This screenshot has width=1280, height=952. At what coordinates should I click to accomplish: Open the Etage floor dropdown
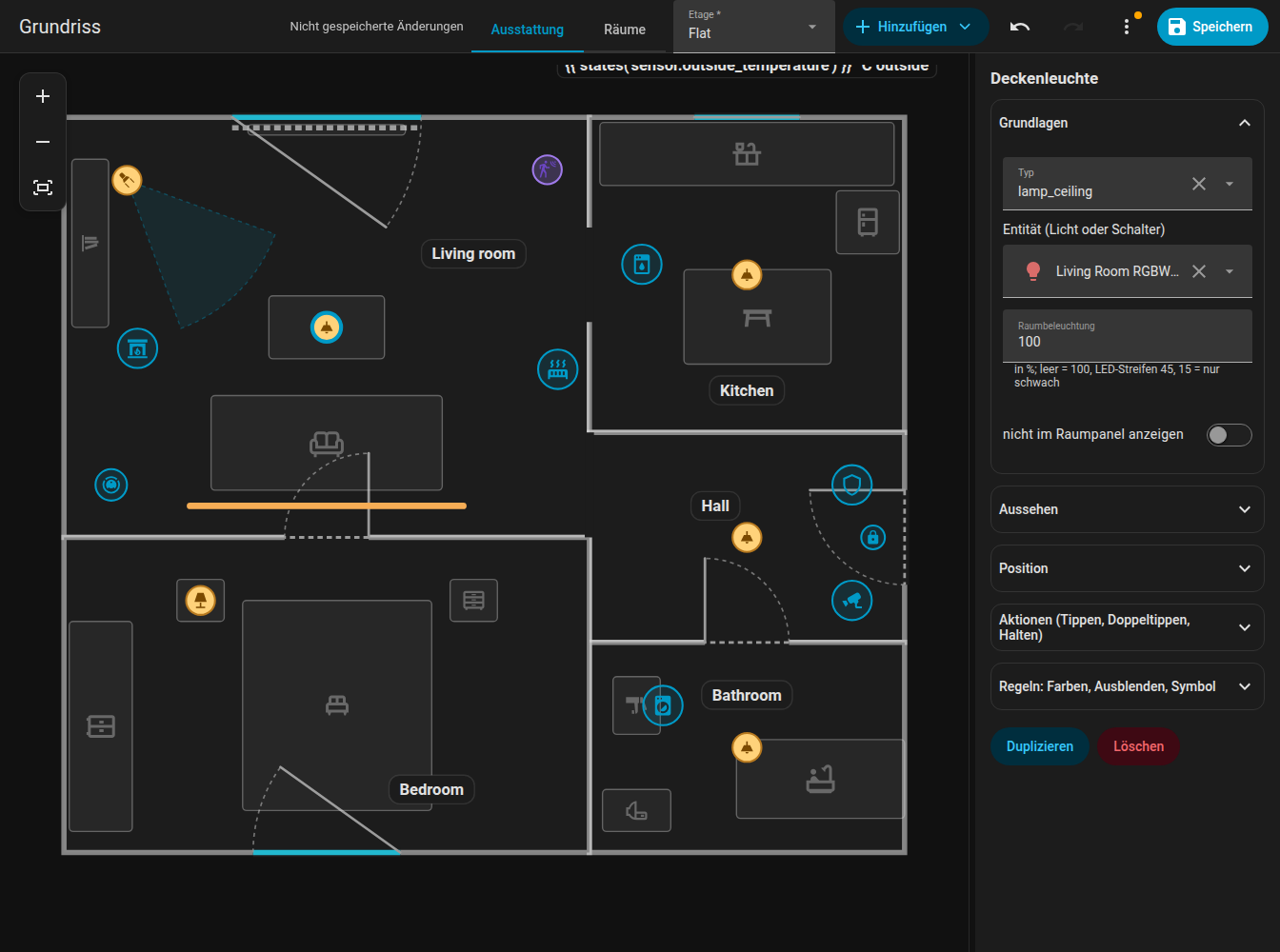pos(753,27)
